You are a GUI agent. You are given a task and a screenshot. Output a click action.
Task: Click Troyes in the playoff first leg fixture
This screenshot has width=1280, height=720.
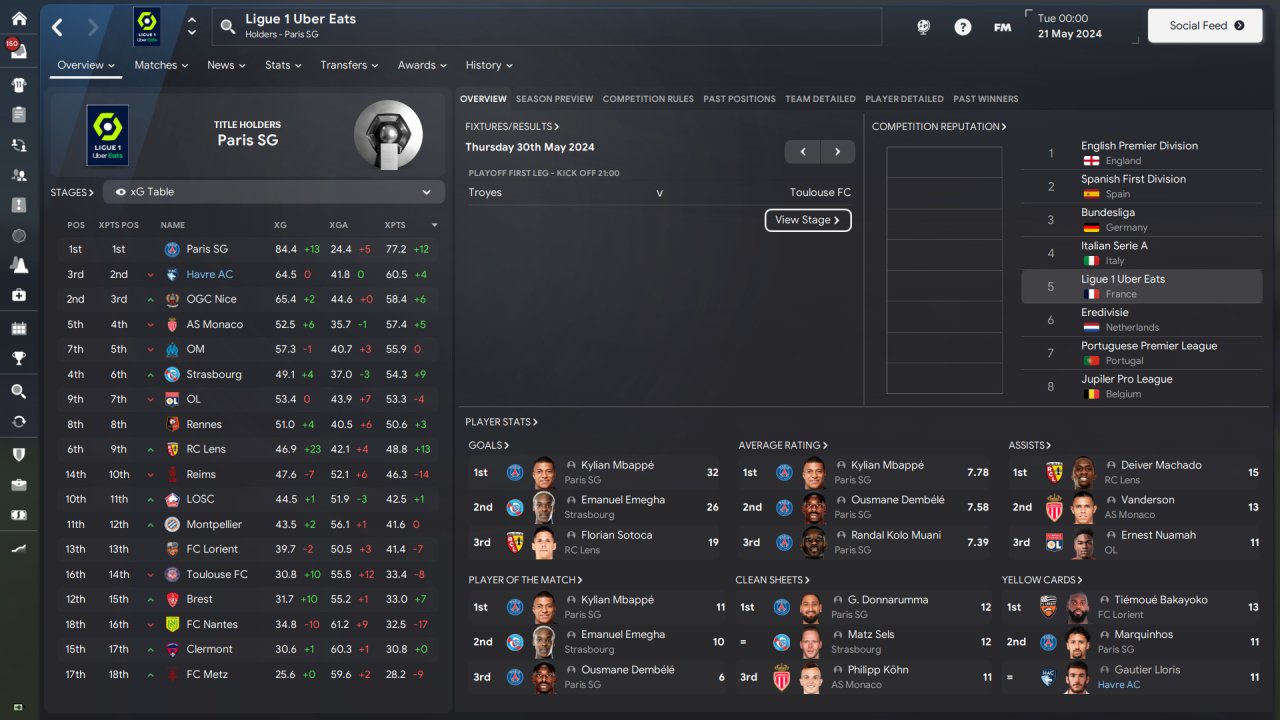coord(485,192)
